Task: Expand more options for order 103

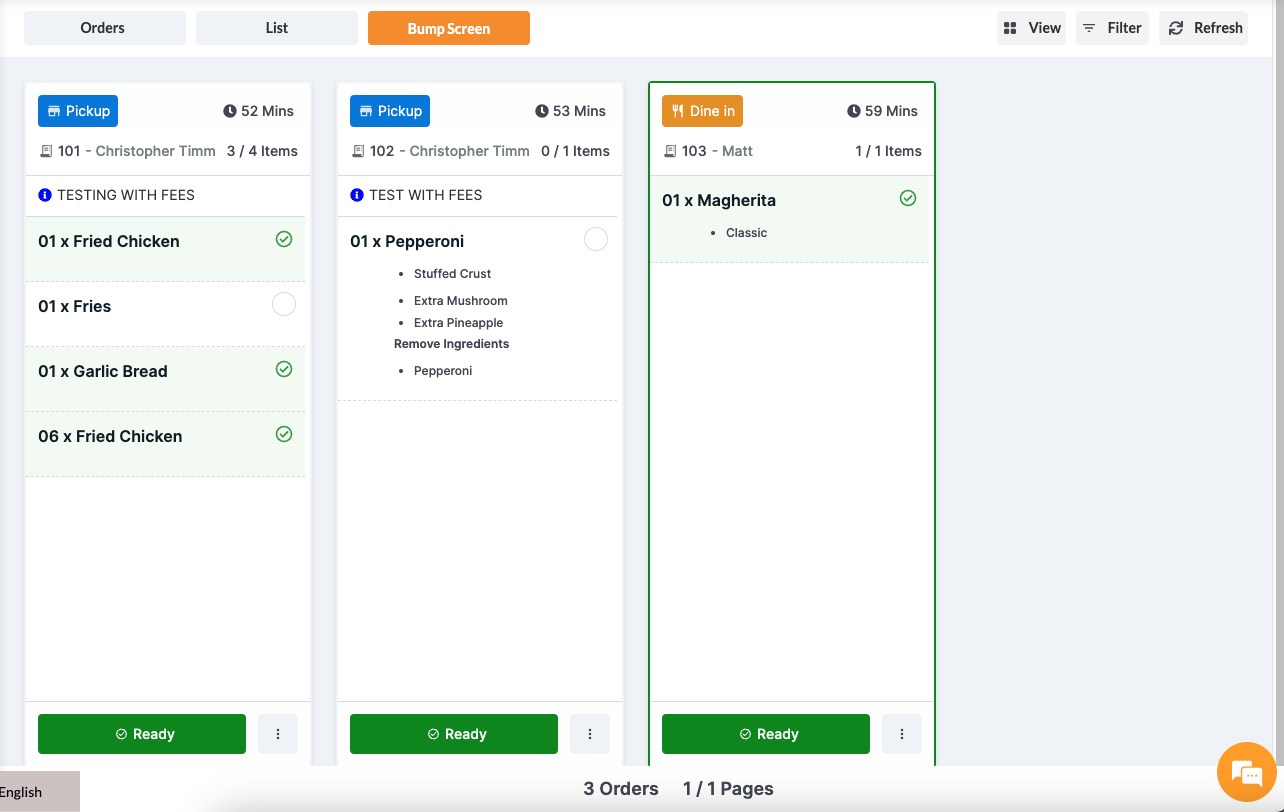Action: coord(902,734)
